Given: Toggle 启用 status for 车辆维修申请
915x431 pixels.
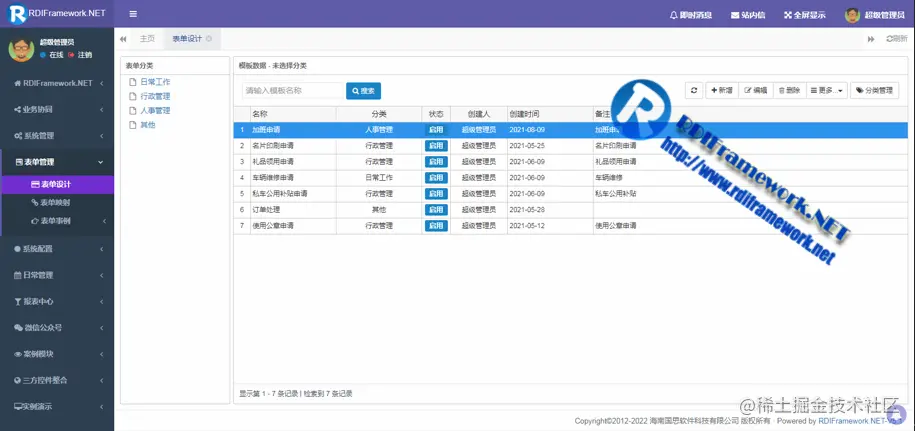Looking at the screenshot, I should pos(436,177).
